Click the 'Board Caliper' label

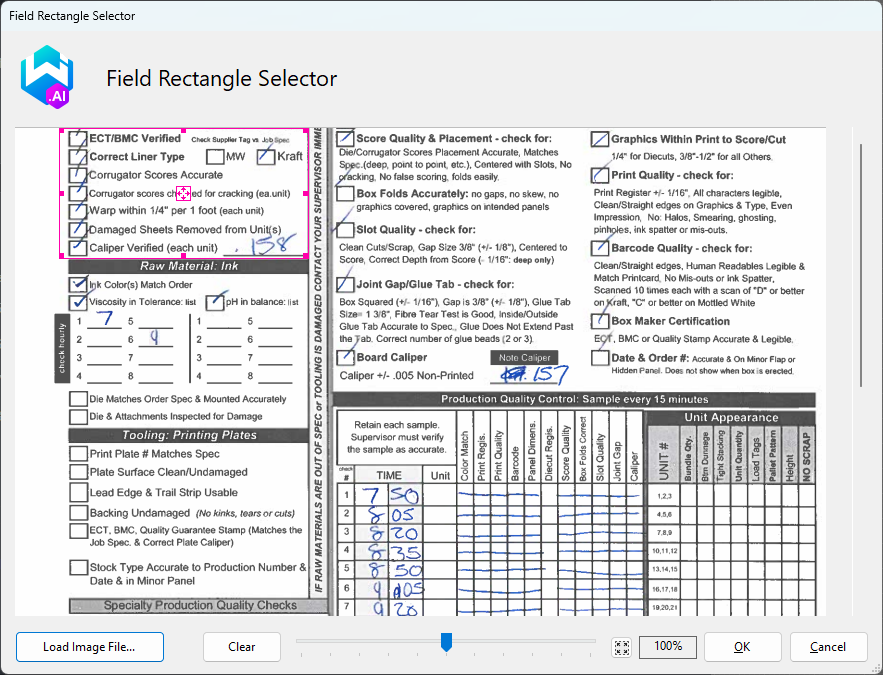point(392,357)
